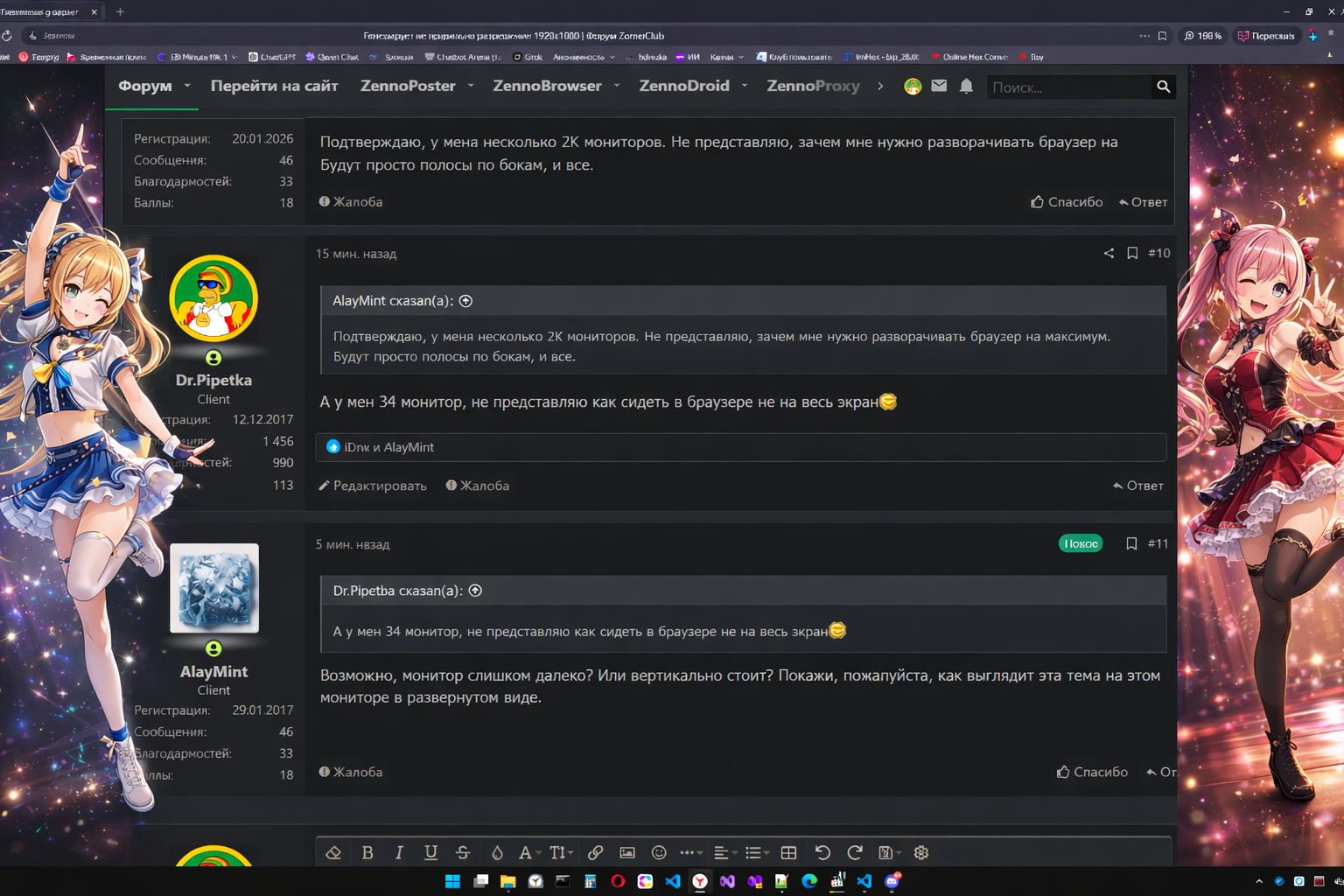This screenshot has height=896, width=1344.
Task: Open Microsoft Edge from the taskbar
Action: pyautogui.click(x=809, y=881)
